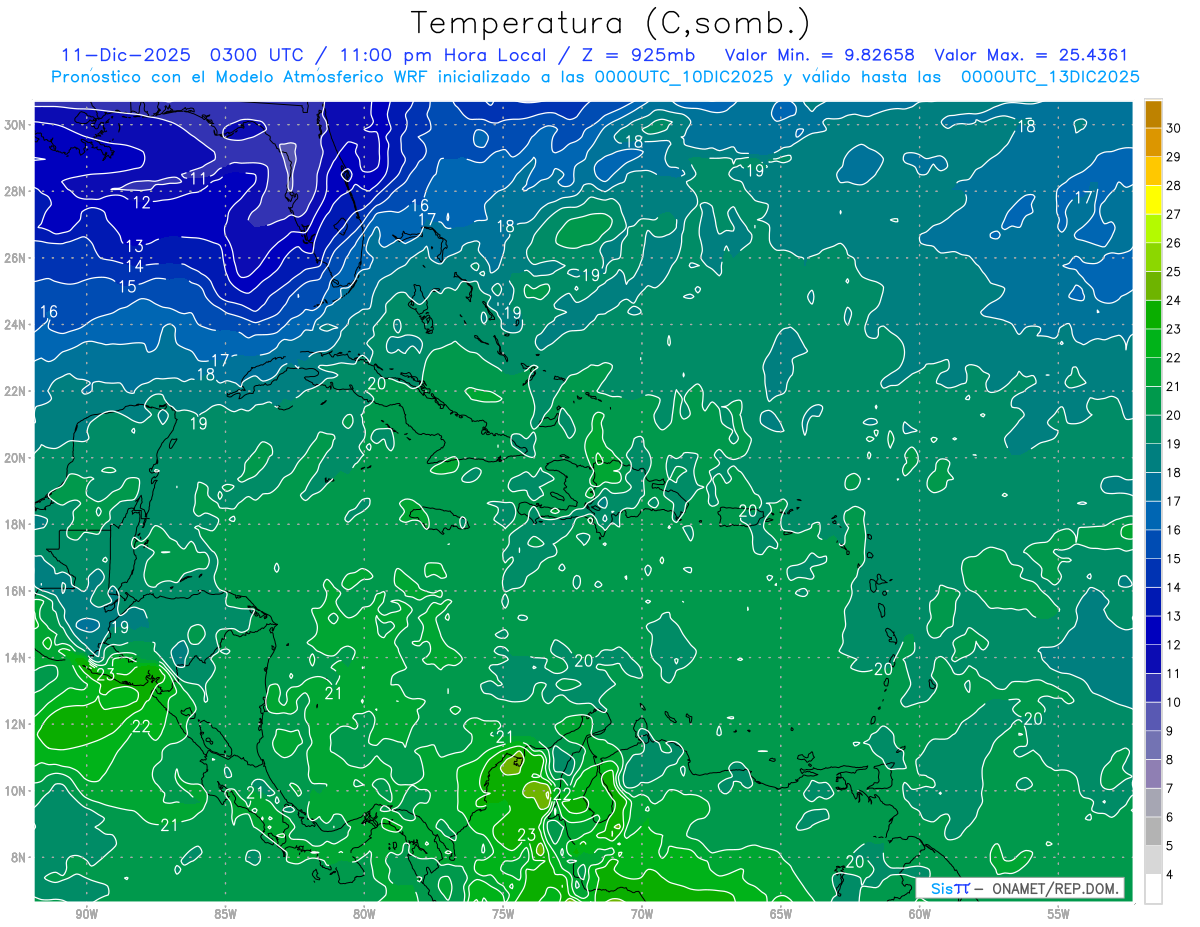Click the '14' contour label on map
This screenshot has width=1200, height=927.
134,266
